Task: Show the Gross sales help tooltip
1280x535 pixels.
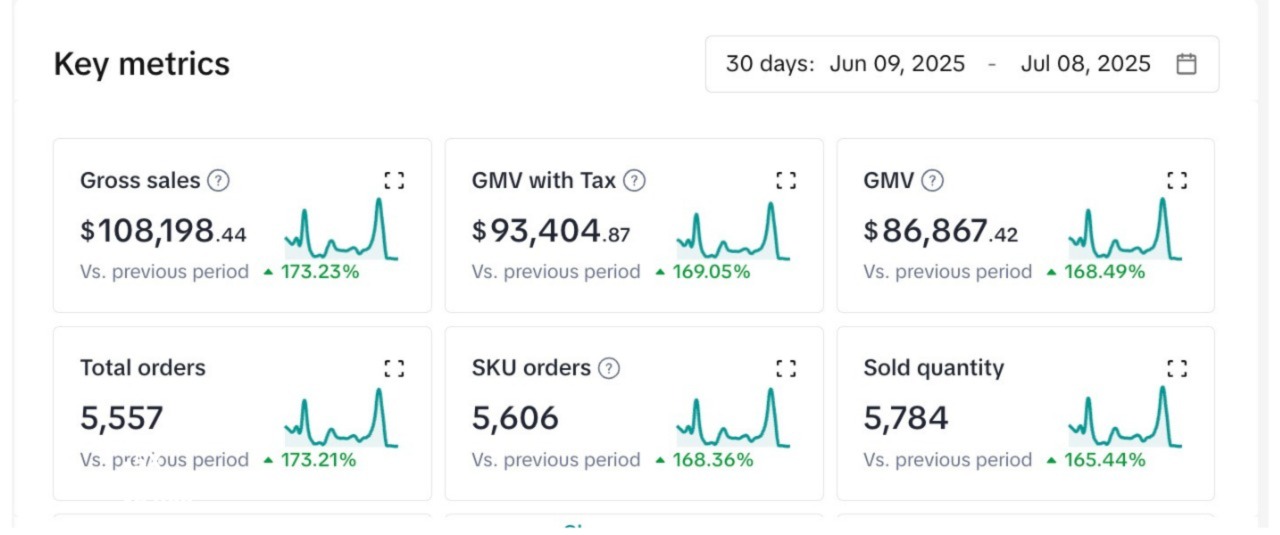Action: [x=218, y=181]
